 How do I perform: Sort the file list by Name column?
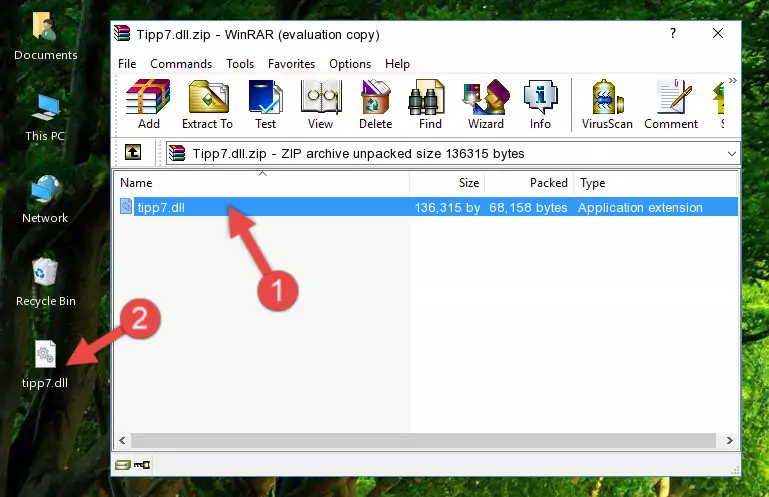262,183
